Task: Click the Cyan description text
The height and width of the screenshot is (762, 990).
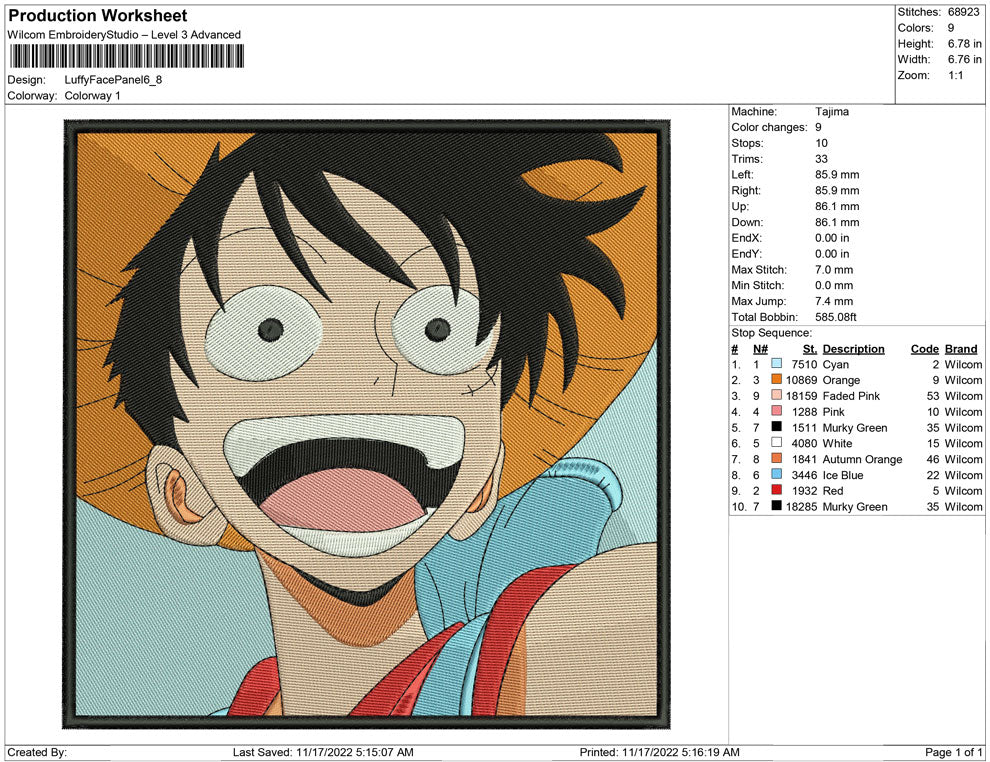Action: (x=835, y=364)
